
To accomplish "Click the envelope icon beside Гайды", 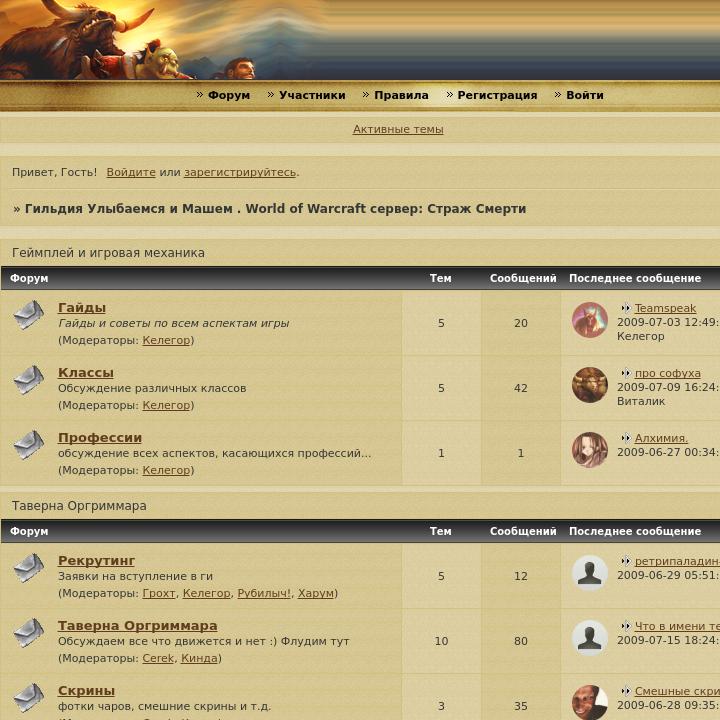I will click(x=28, y=315).
